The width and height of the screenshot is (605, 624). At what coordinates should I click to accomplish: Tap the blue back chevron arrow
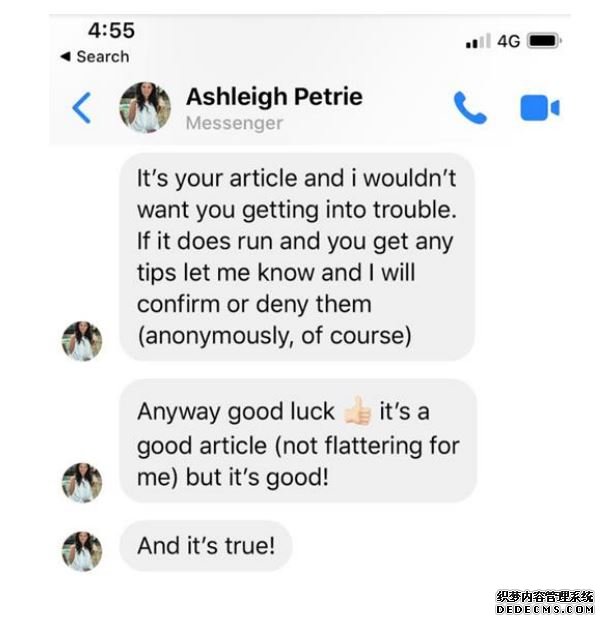[82, 107]
